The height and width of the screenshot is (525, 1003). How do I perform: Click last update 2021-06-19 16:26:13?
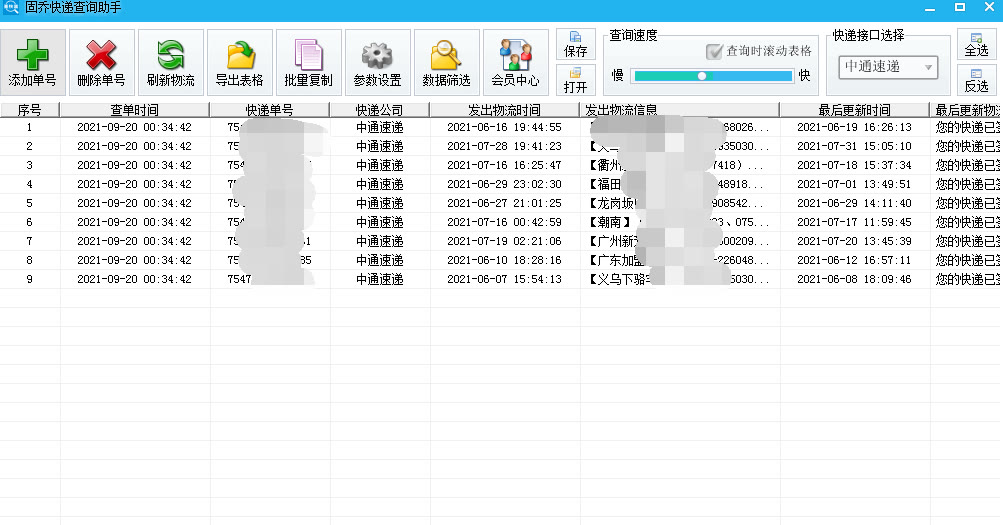(854, 127)
